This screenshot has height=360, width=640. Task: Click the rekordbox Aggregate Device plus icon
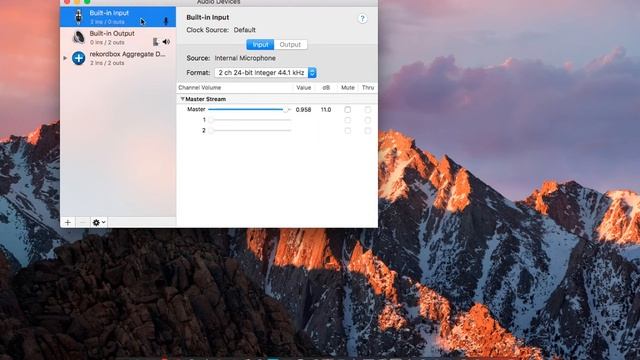coord(78,58)
